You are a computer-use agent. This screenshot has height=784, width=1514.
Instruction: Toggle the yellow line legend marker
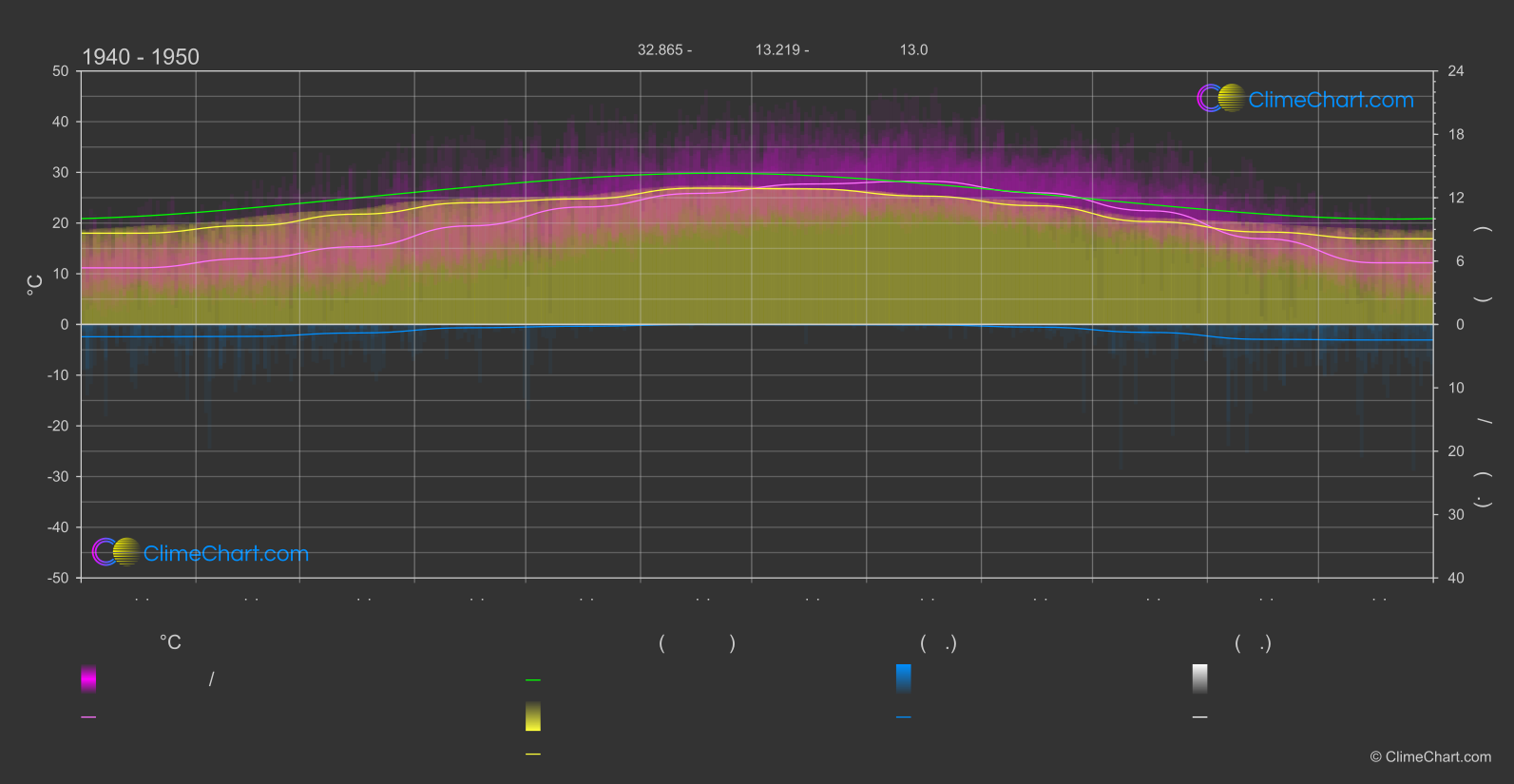(x=533, y=755)
